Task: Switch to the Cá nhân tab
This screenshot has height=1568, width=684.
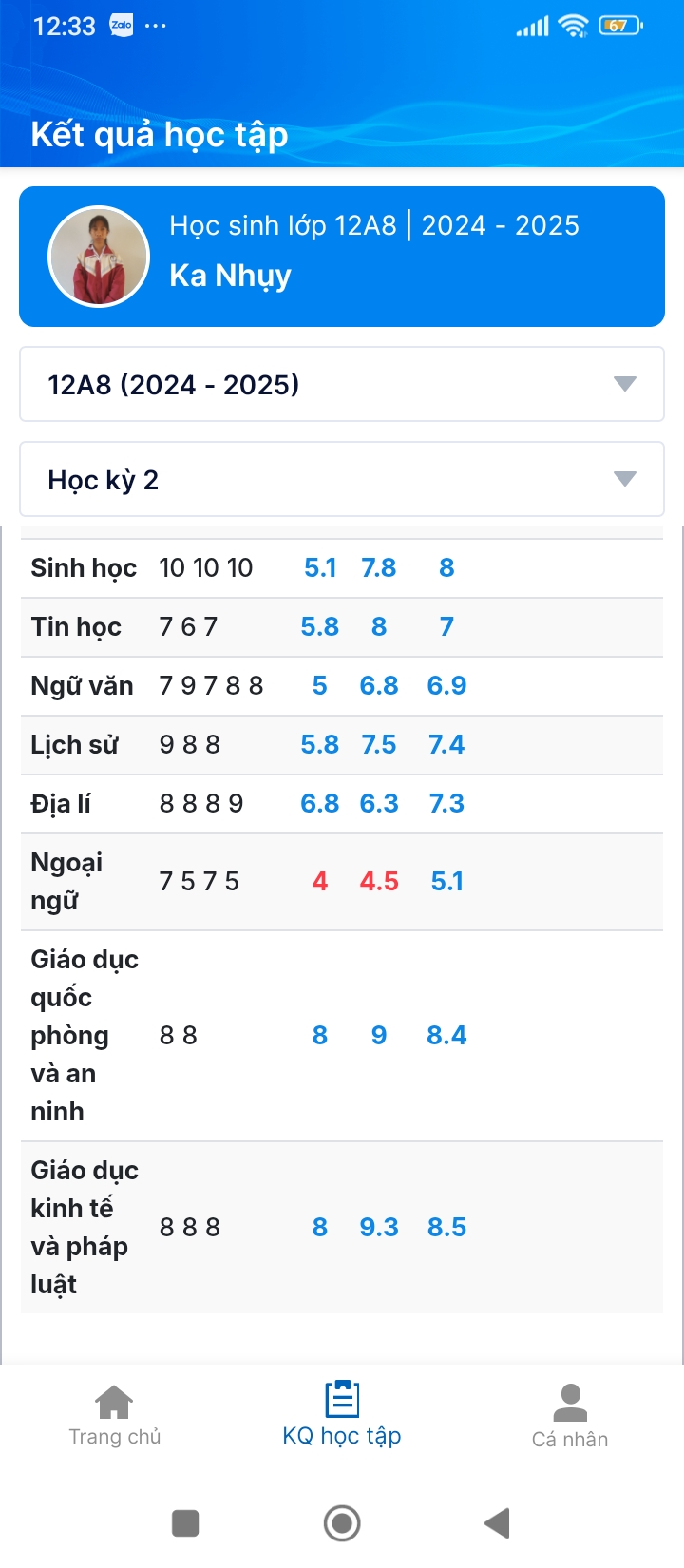Action: pyautogui.click(x=570, y=1416)
